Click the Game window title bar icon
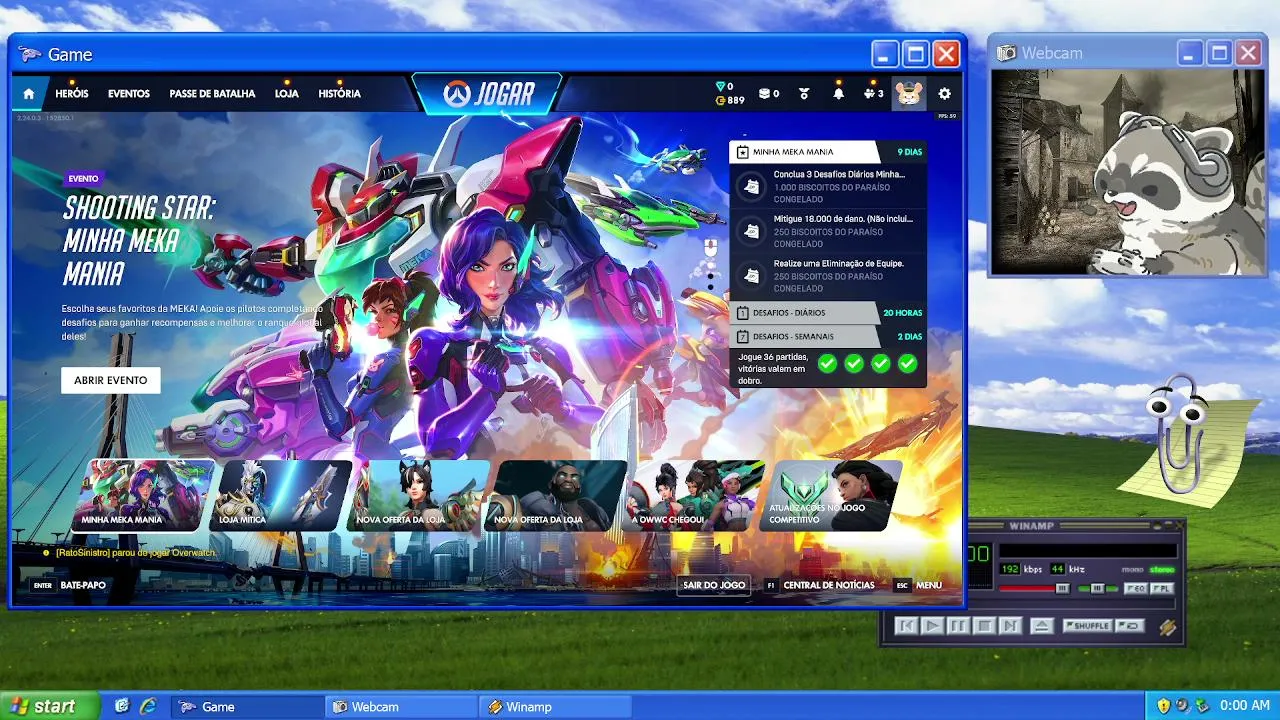This screenshot has width=1280, height=720. coord(30,55)
